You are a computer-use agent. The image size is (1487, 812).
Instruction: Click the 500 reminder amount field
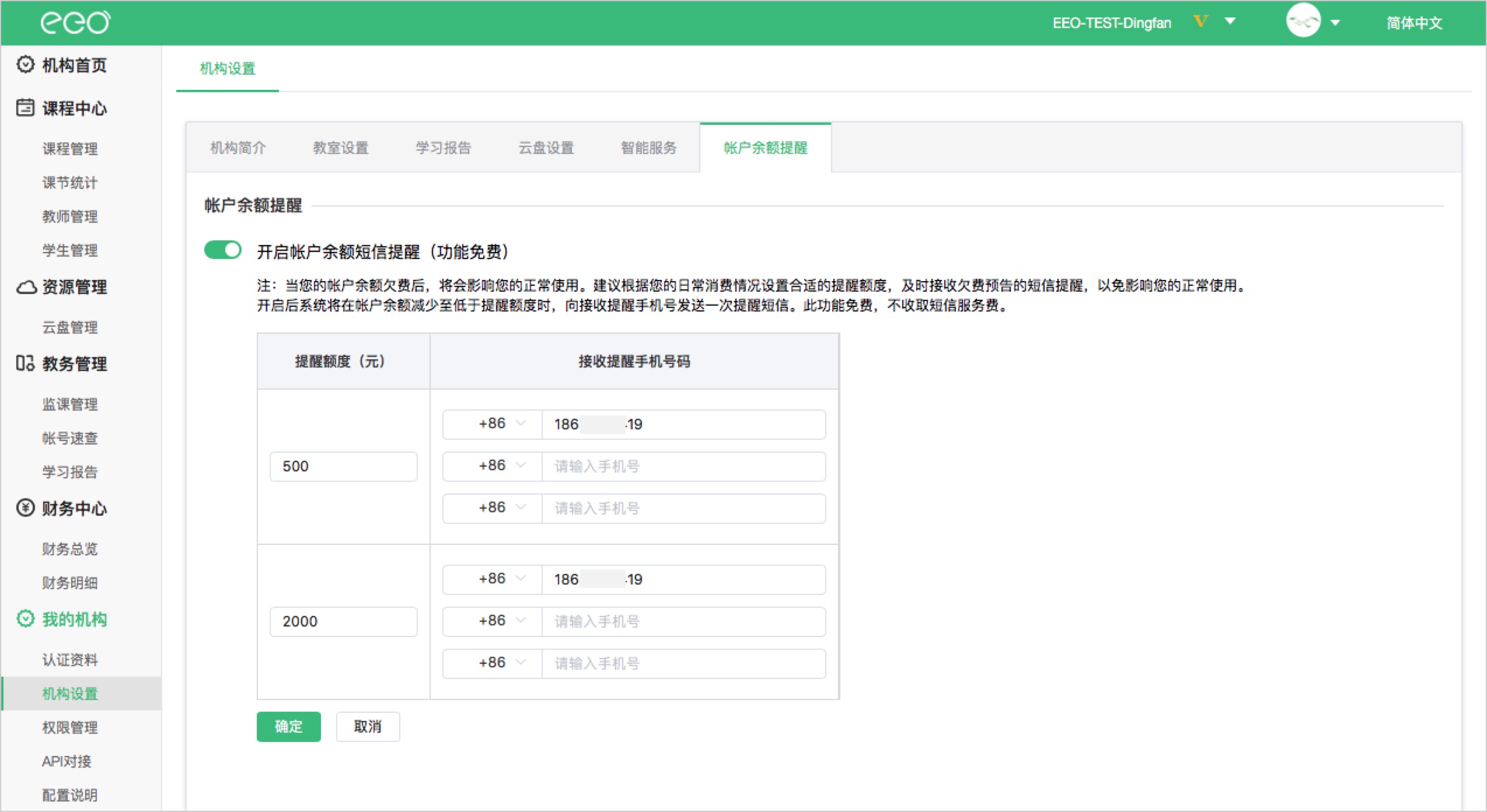344,466
